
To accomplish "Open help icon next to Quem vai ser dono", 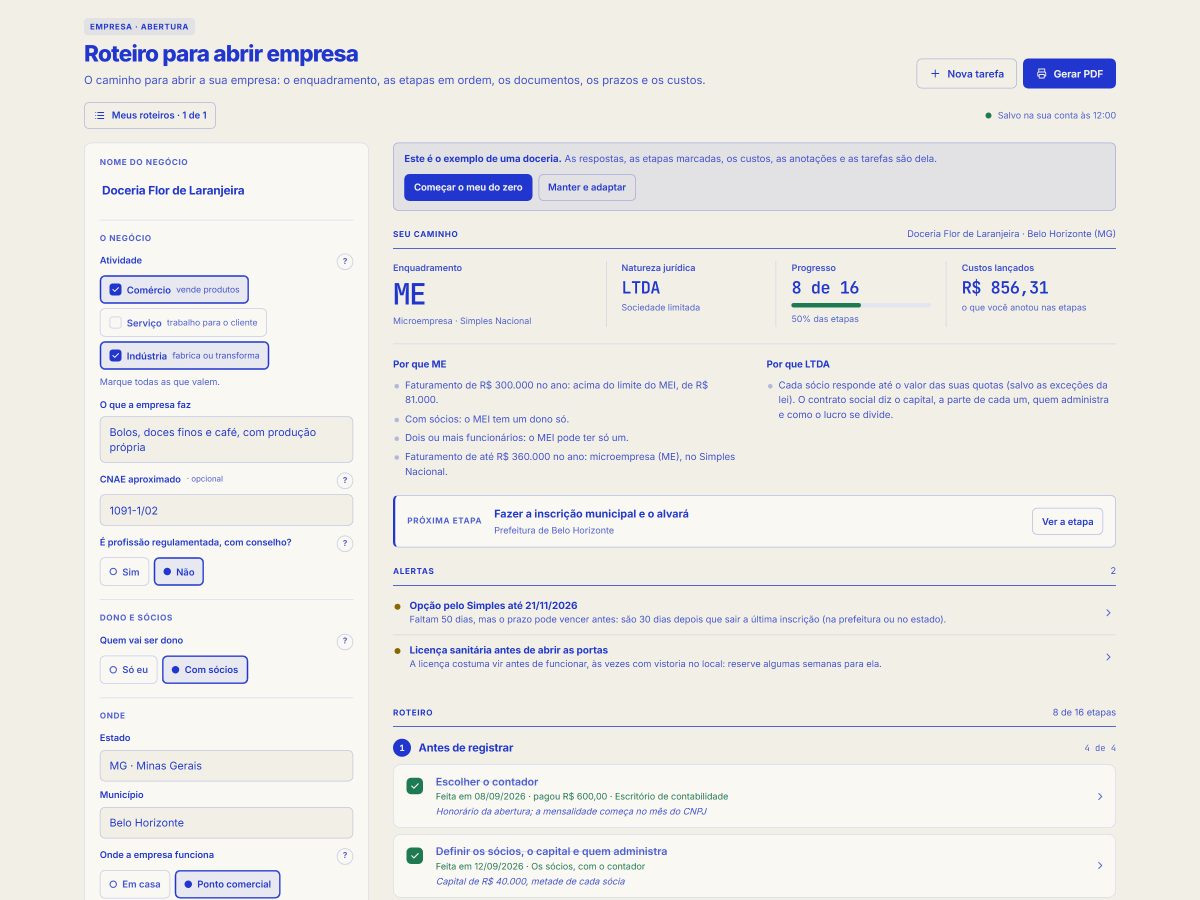I will pyautogui.click(x=345, y=642).
